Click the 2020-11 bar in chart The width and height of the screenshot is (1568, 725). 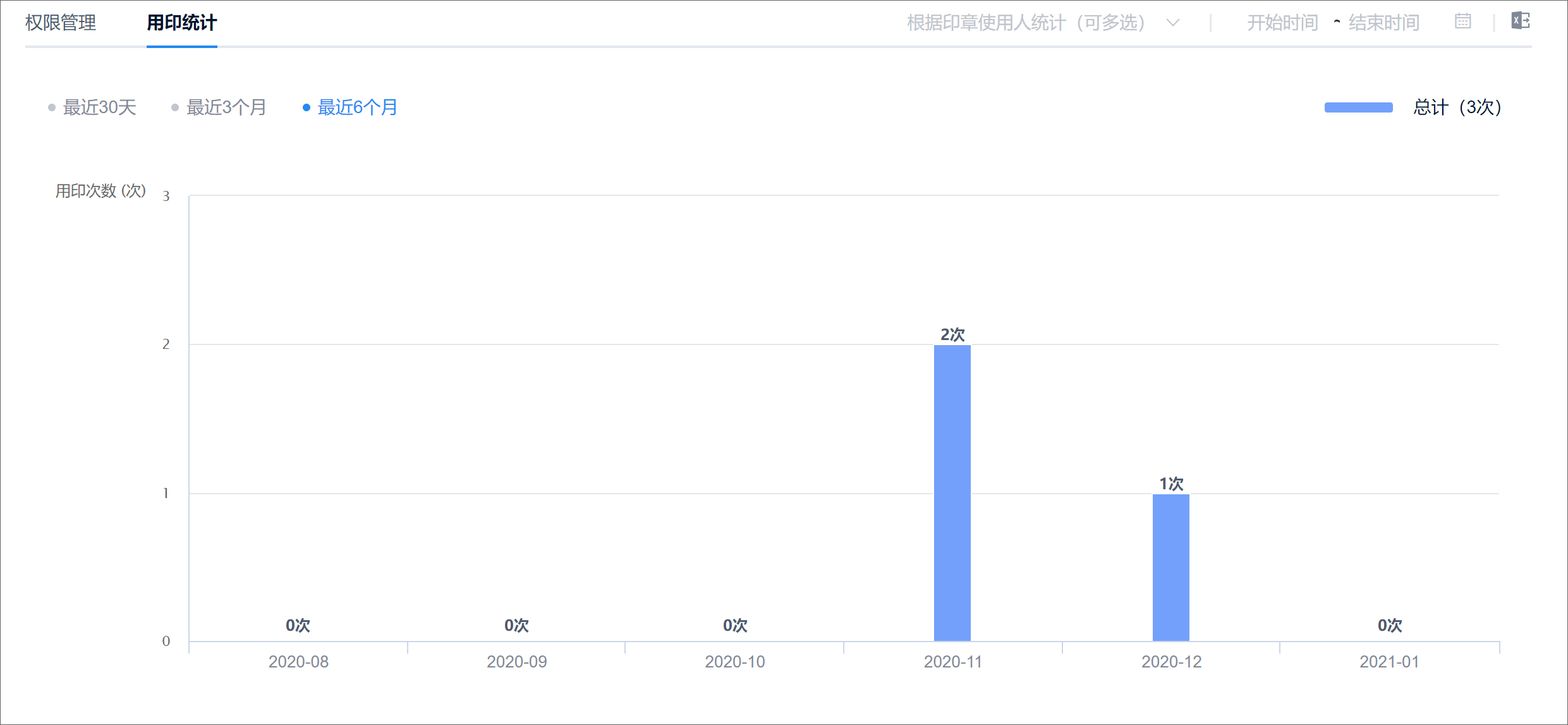click(x=952, y=493)
